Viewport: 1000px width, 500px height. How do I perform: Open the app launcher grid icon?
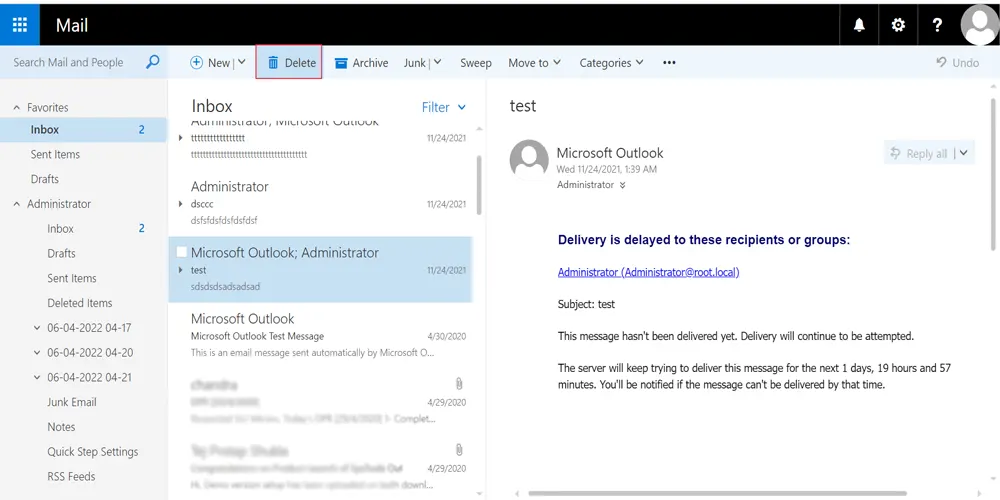point(20,25)
